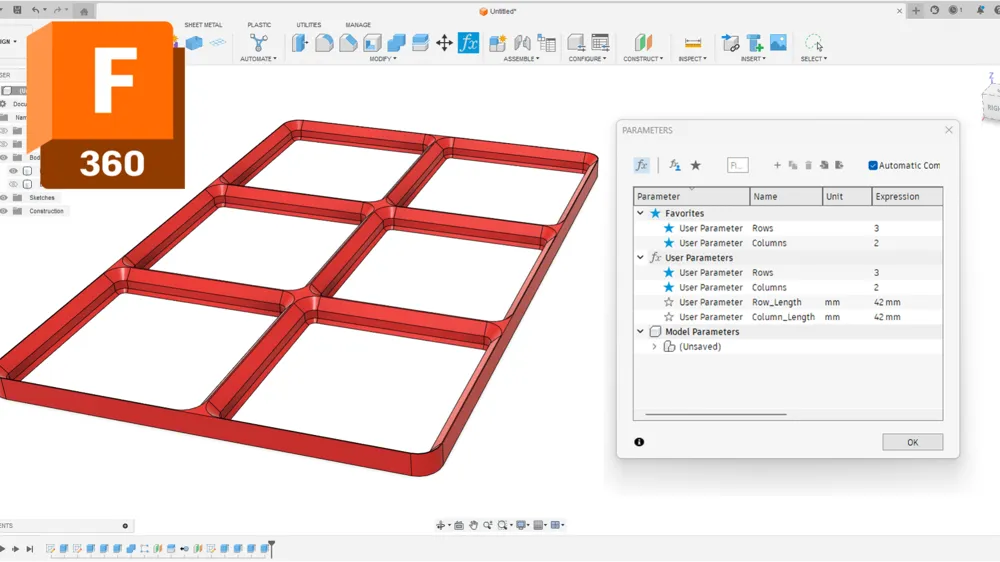The image size is (1000, 562).
Task: Collapse the User Parameters group
Action: [x=640, y=258]
